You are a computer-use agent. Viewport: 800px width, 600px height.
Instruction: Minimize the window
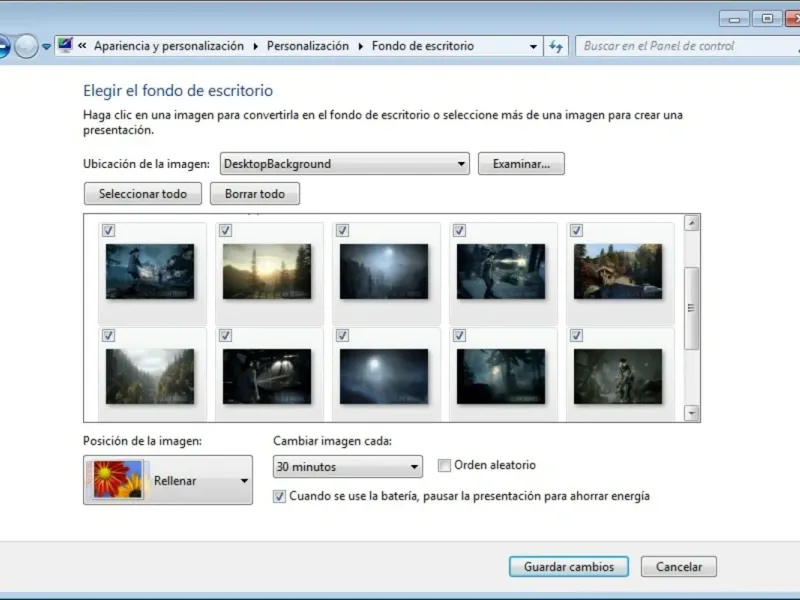(734, 19)
